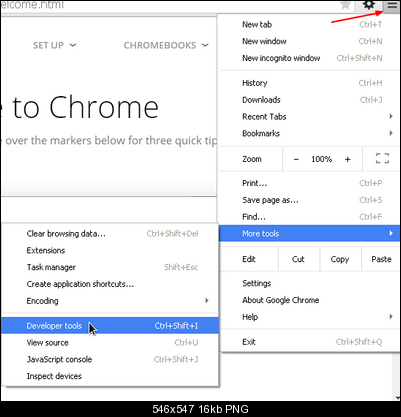Click the scrollbar down arrow
The image size is (401, 417).
coord(397,397)
